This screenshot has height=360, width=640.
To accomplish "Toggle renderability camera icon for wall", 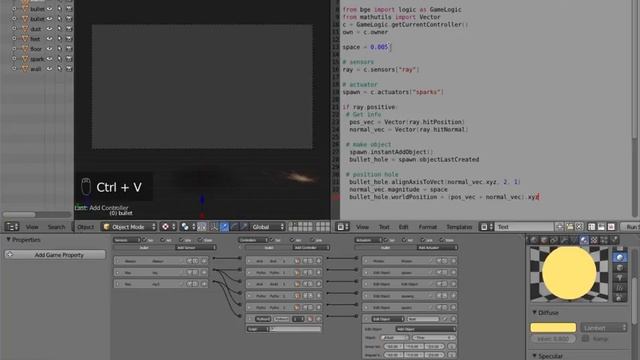I will (x=69, y=69).
